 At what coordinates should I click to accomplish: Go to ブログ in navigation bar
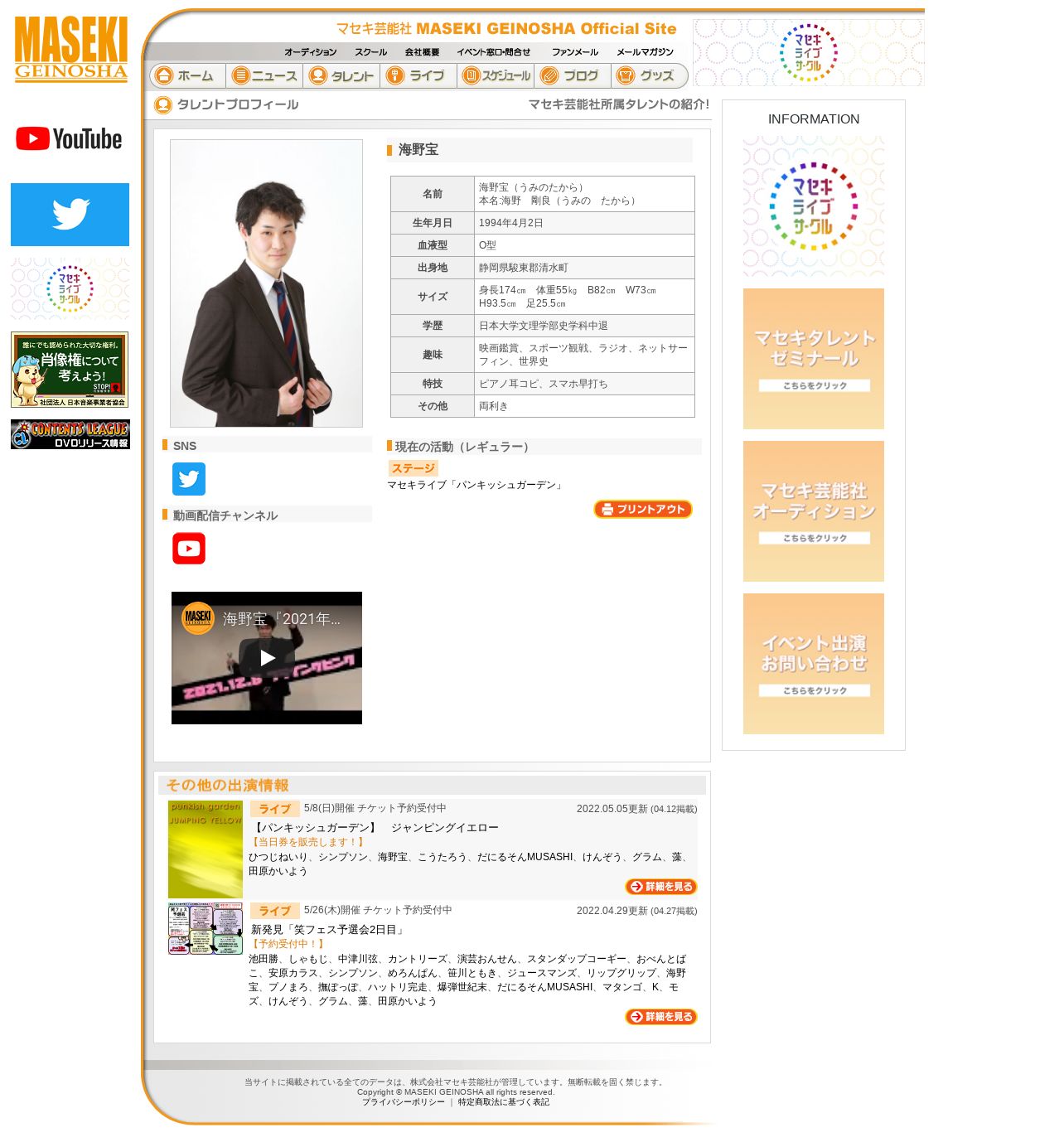573,75
